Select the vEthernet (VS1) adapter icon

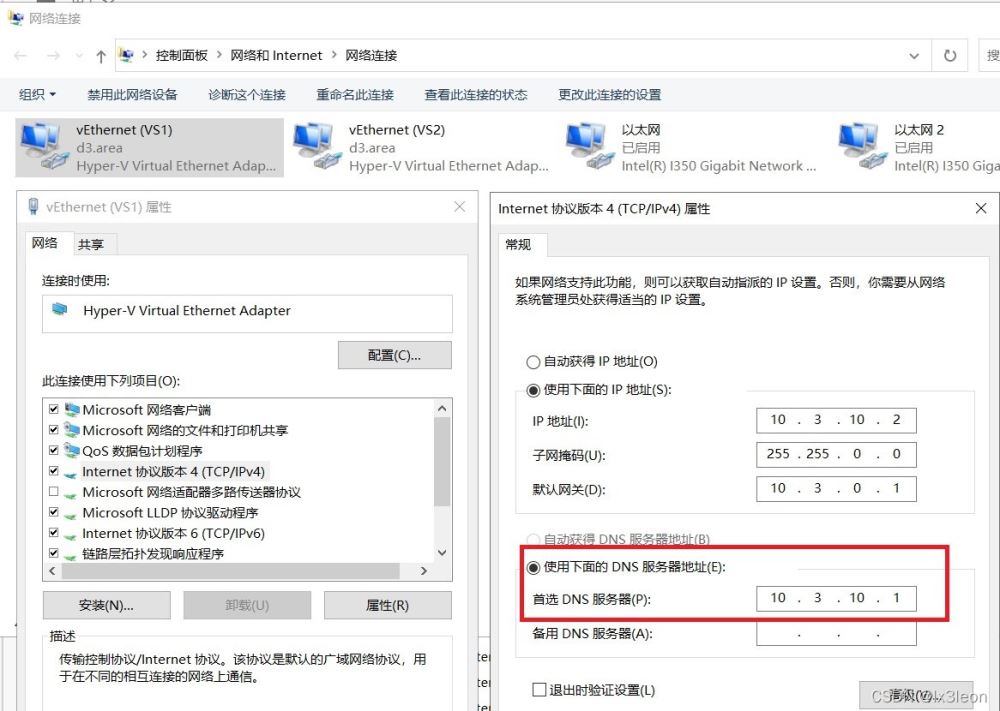(43, 146)
